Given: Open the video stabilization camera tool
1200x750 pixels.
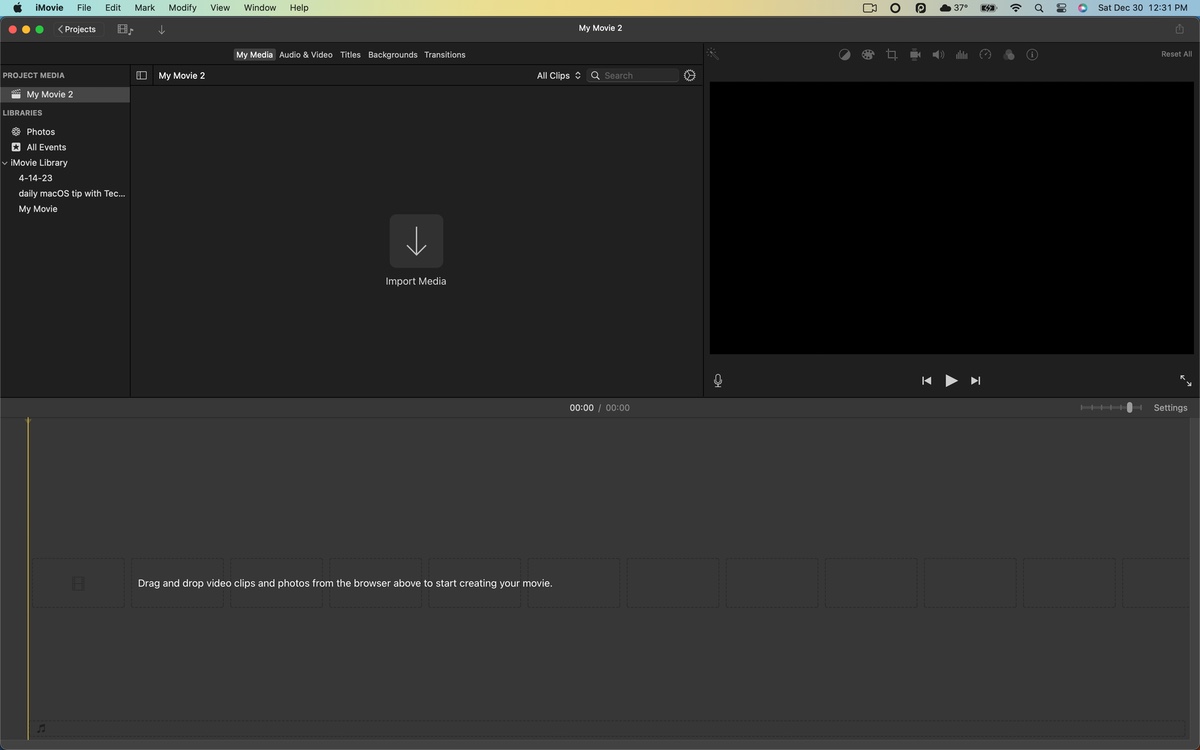Looking at the screenshot, I should coord(915,55).
